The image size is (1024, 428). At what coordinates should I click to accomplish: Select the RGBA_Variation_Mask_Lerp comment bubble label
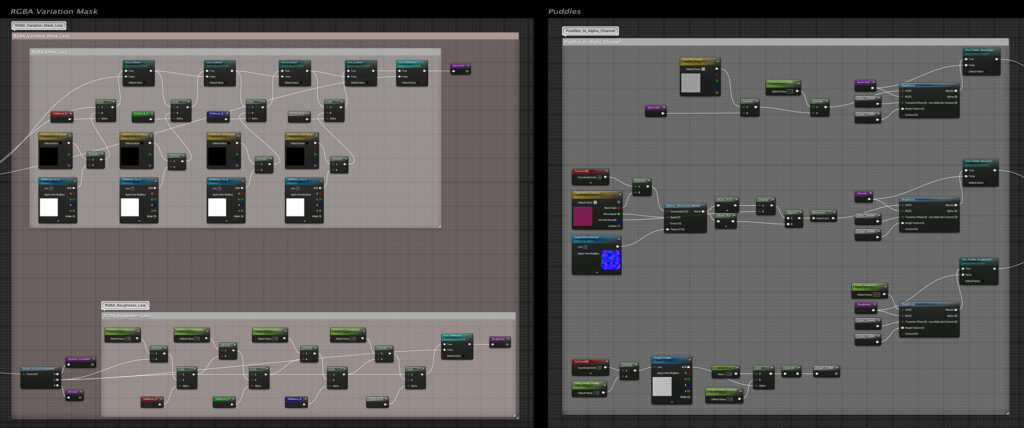pos(39,25)
